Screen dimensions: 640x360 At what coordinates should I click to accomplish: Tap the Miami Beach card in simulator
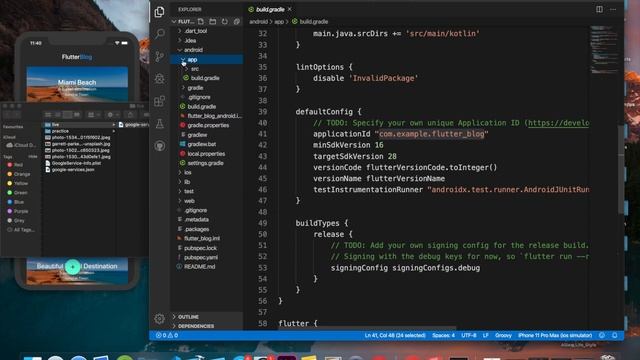(77, 84)
